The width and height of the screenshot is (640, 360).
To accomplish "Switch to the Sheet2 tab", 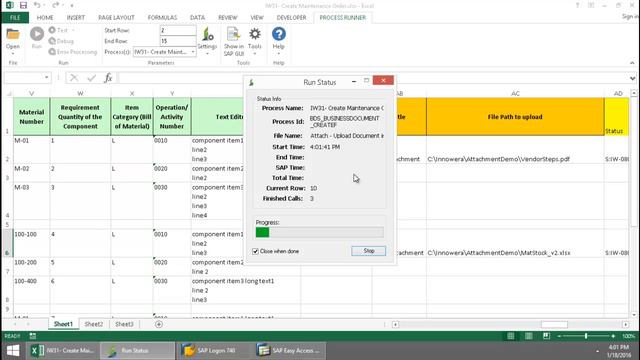I will click(x=93, y=324).
